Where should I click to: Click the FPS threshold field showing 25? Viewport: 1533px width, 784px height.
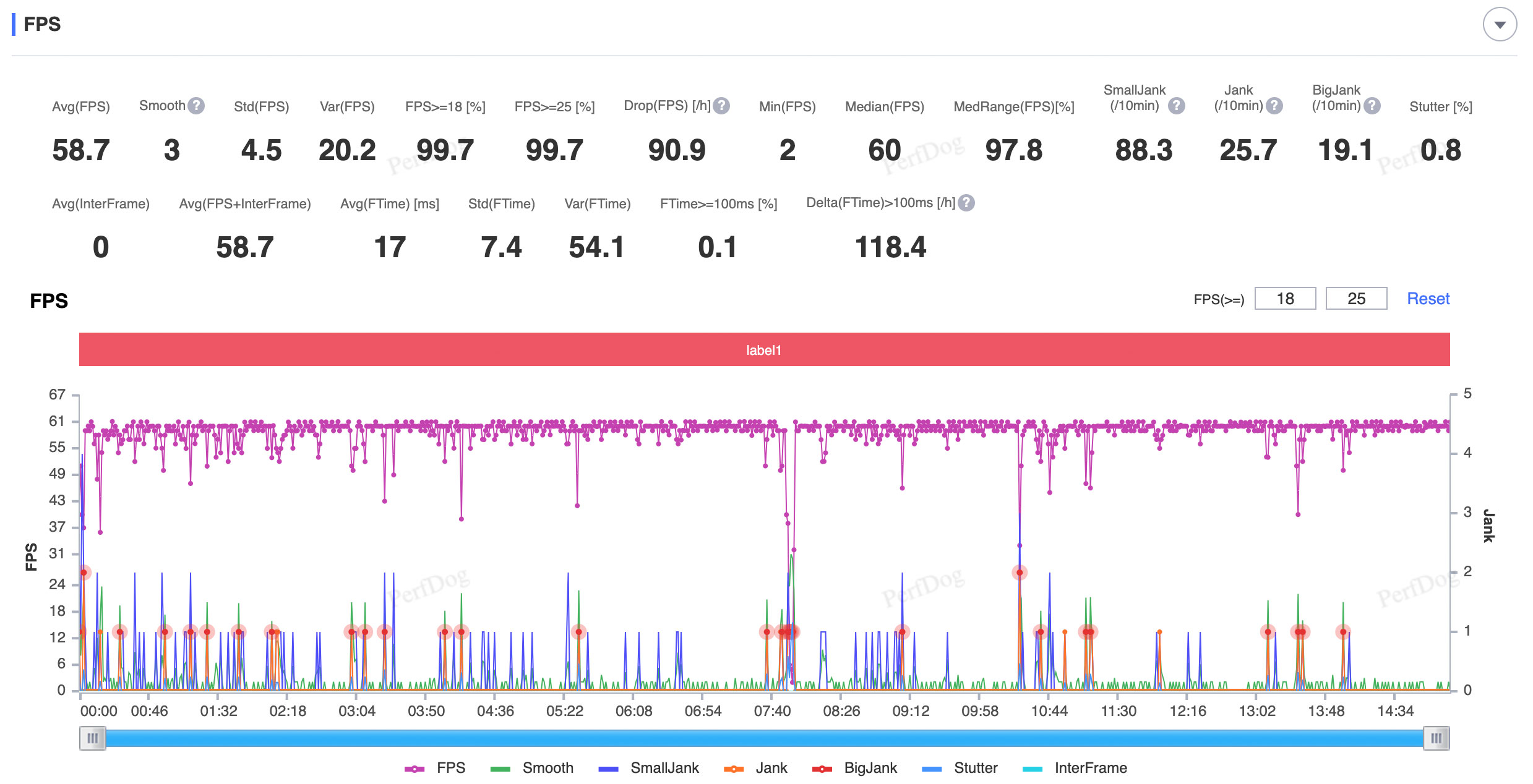[x=1356, y=299]
